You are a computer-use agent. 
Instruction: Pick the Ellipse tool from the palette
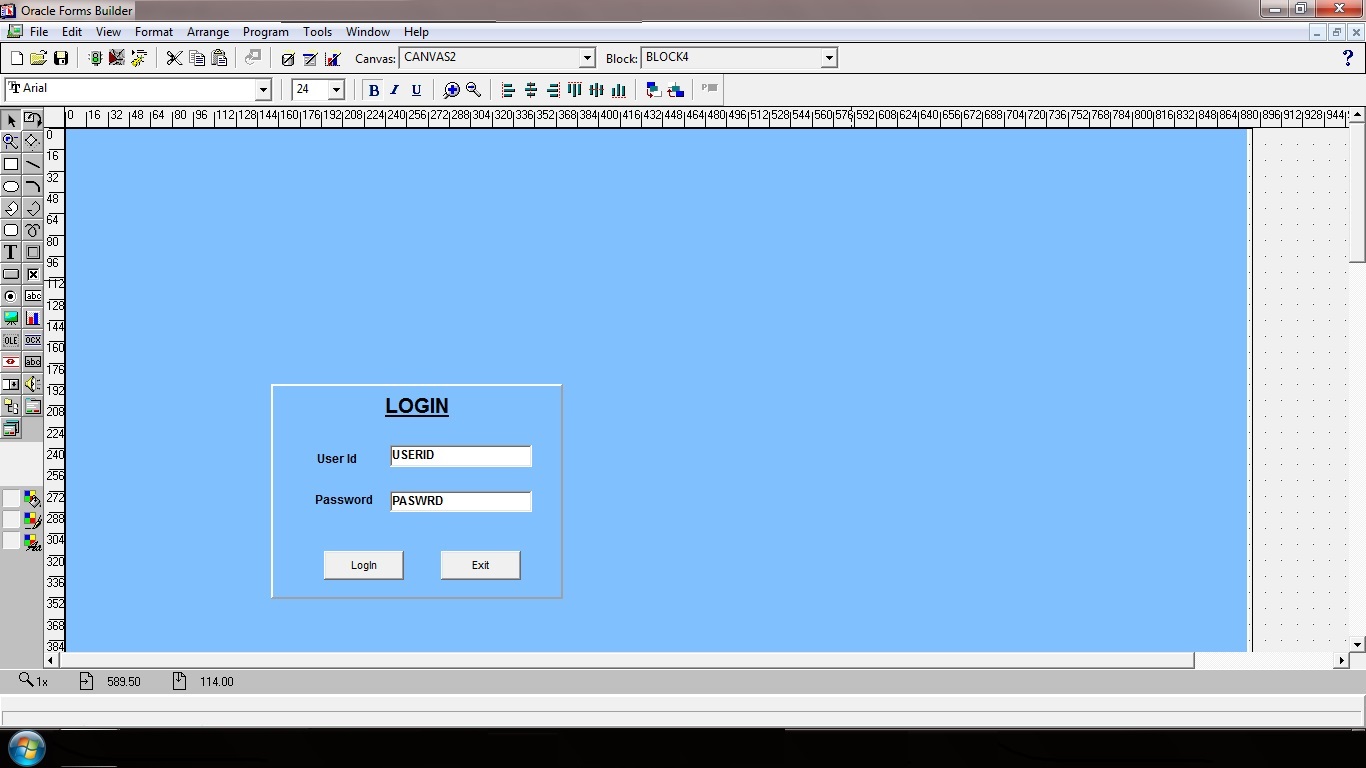tap(10, 186)
